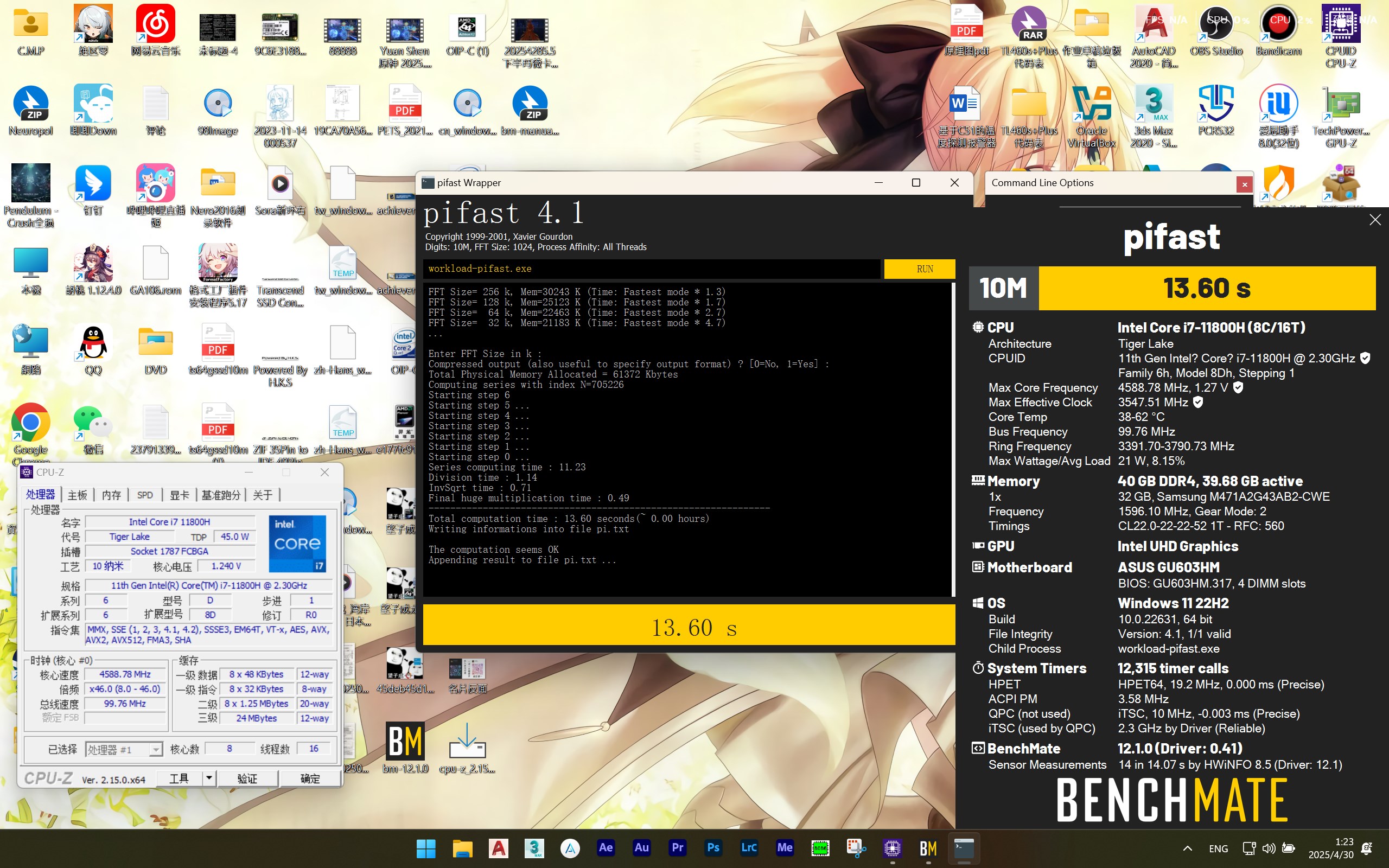Open the cpu-z_2.15 download icon on desktop
The height and width of the screenshot is (868, 1389).
467,748
